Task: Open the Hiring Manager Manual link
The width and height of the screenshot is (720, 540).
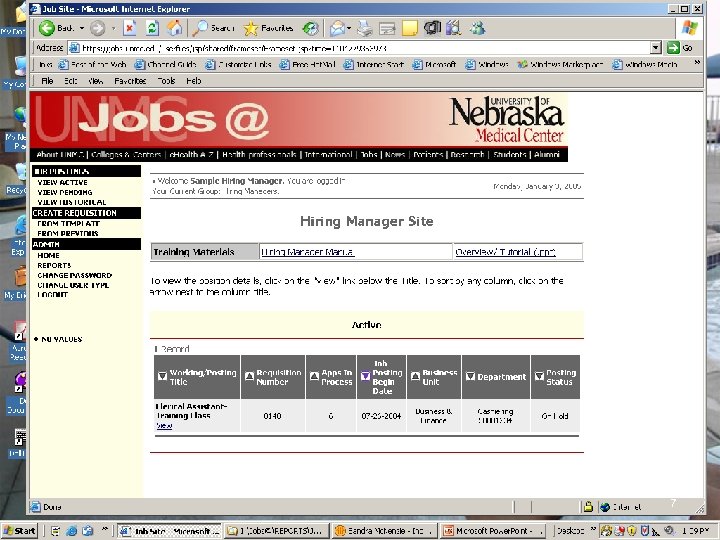Action: [x=307, y=252]
